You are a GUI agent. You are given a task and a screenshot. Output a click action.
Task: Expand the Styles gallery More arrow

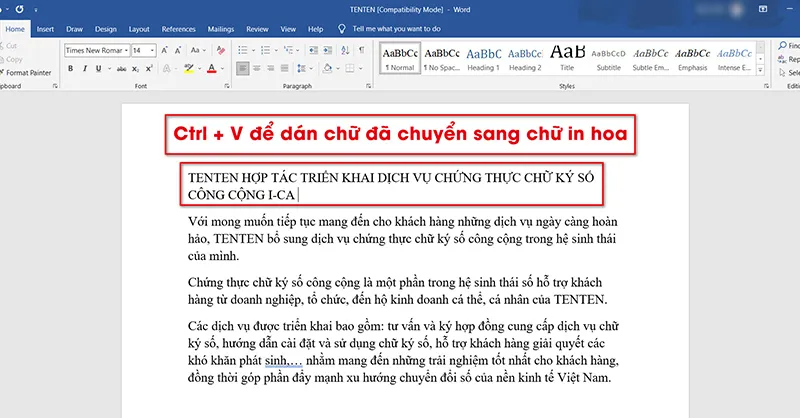(x=760, y=70)
